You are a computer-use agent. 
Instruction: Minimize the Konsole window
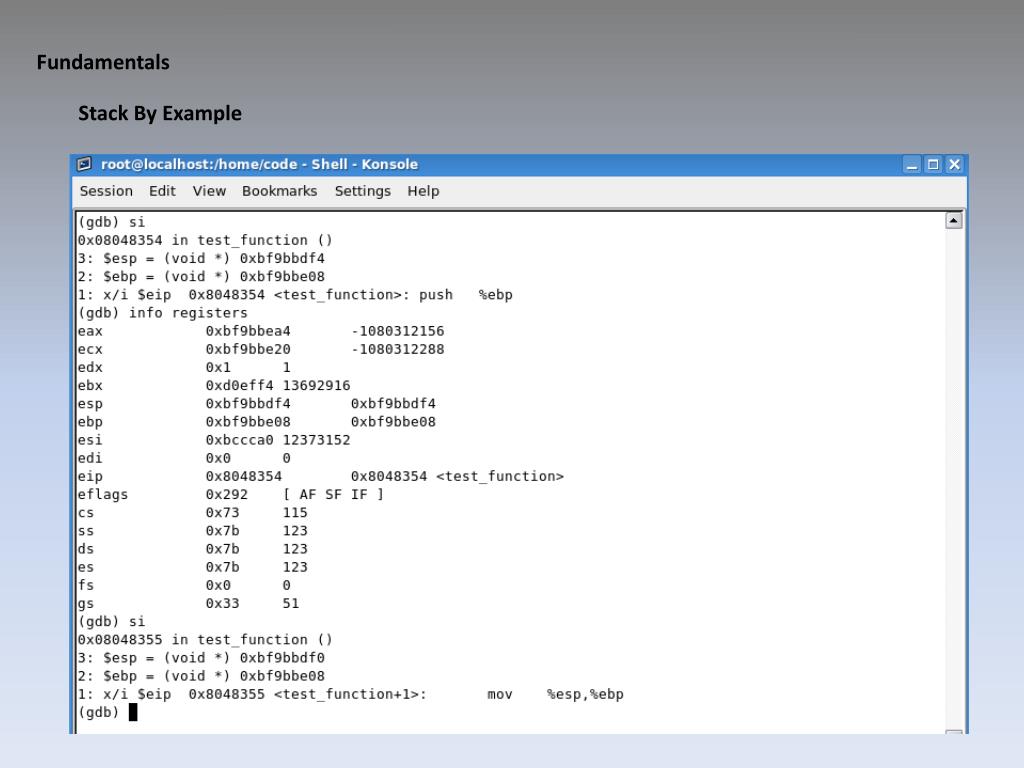912,165
